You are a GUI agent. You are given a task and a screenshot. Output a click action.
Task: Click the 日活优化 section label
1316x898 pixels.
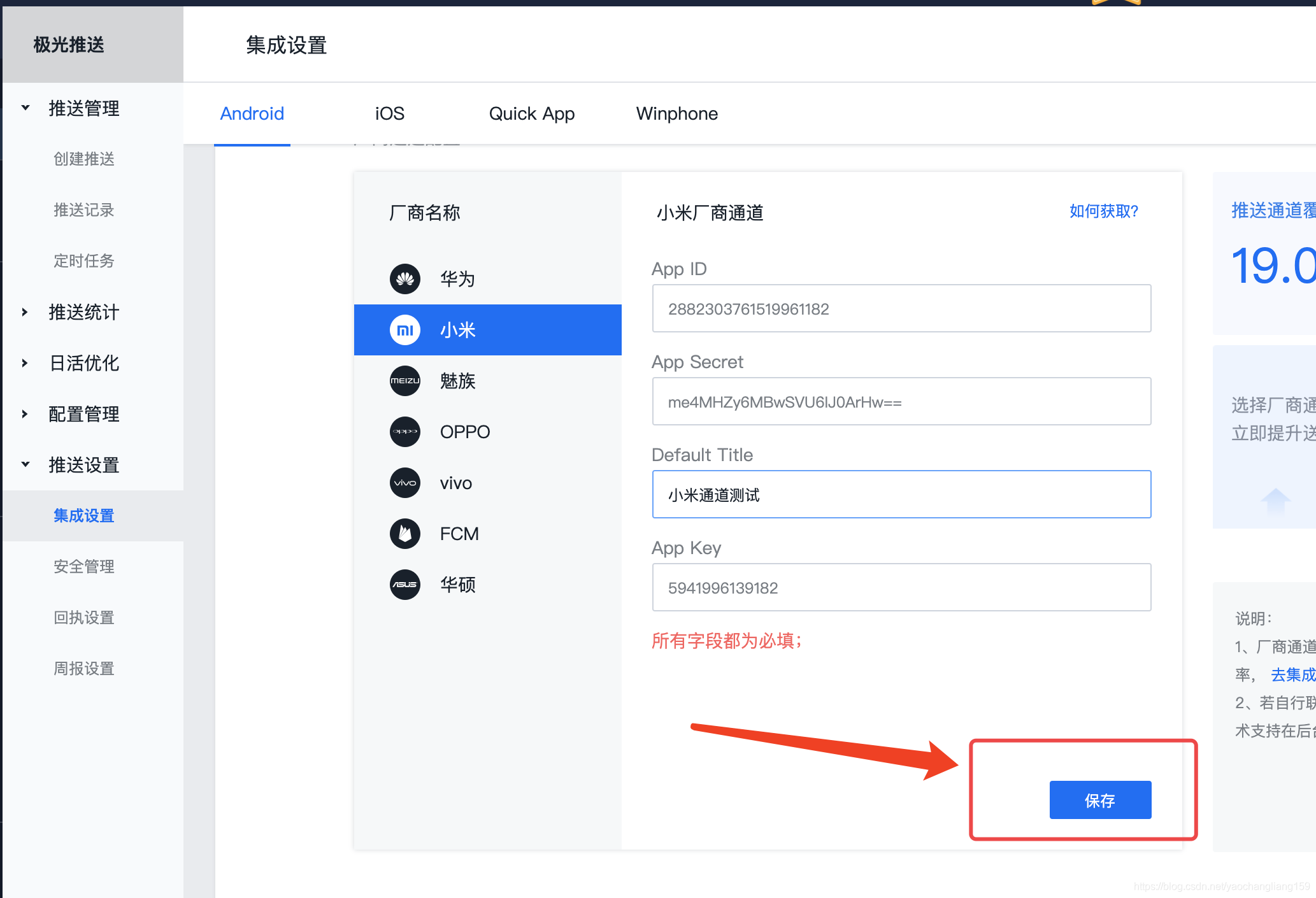click(84, 363)
